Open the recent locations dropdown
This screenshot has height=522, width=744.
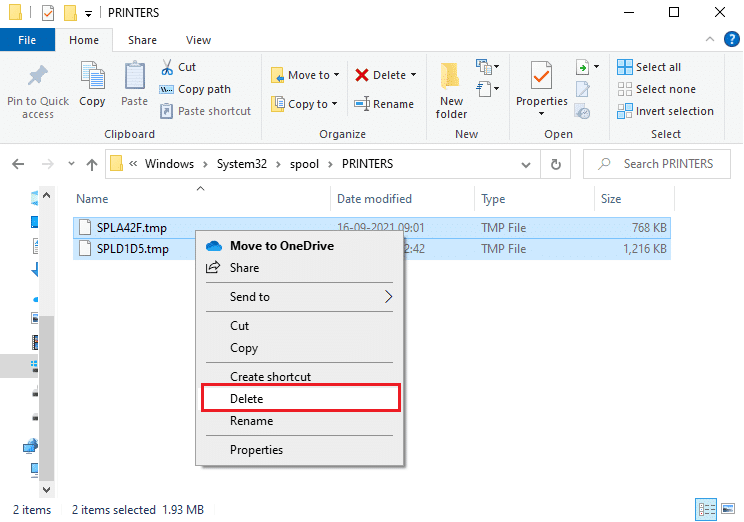tap(71, 164)
